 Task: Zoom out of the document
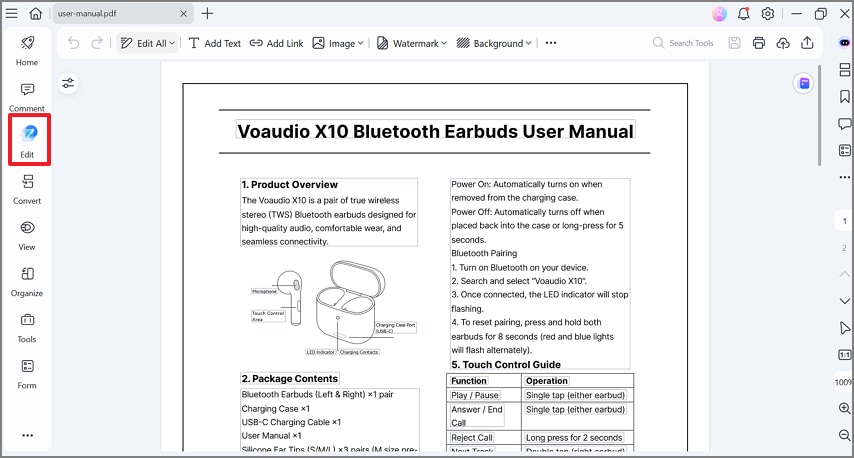point(845,435)
